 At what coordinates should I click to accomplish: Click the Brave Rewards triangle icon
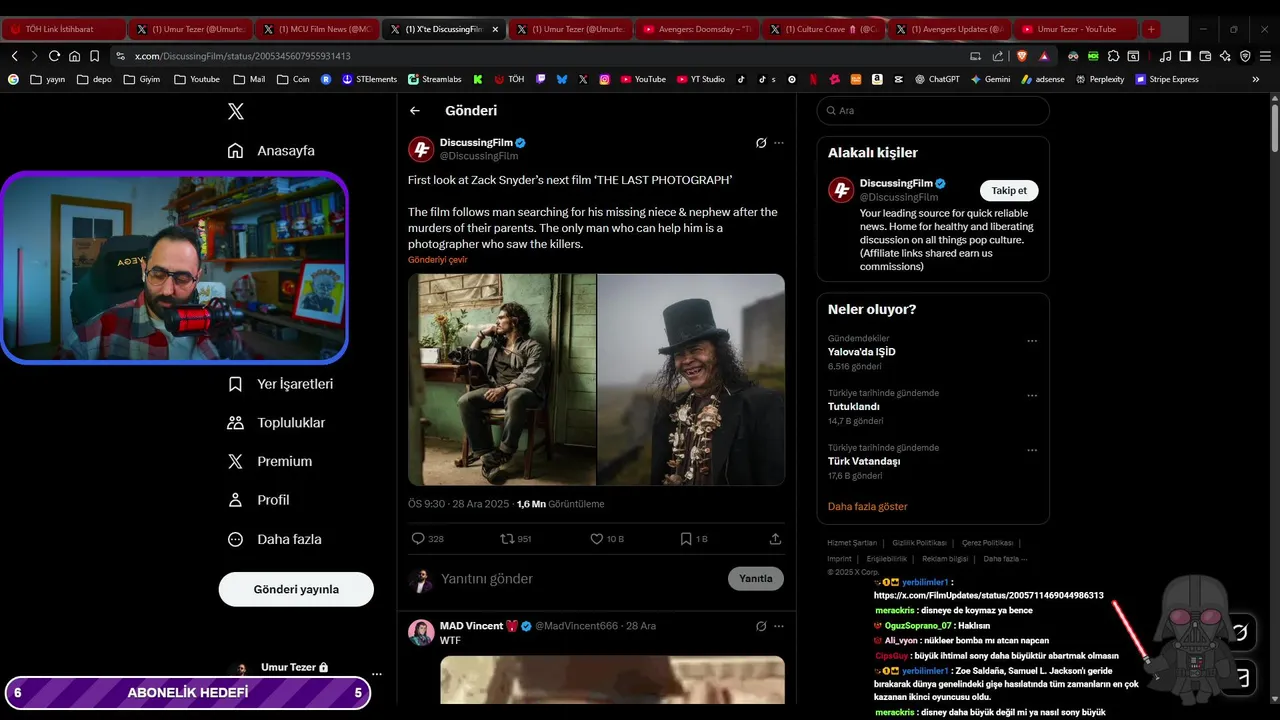1044,56
